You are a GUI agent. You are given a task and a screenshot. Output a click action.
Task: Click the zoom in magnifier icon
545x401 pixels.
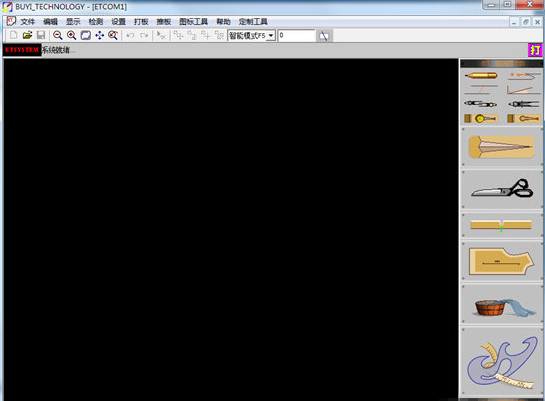(x=72, y=35)
